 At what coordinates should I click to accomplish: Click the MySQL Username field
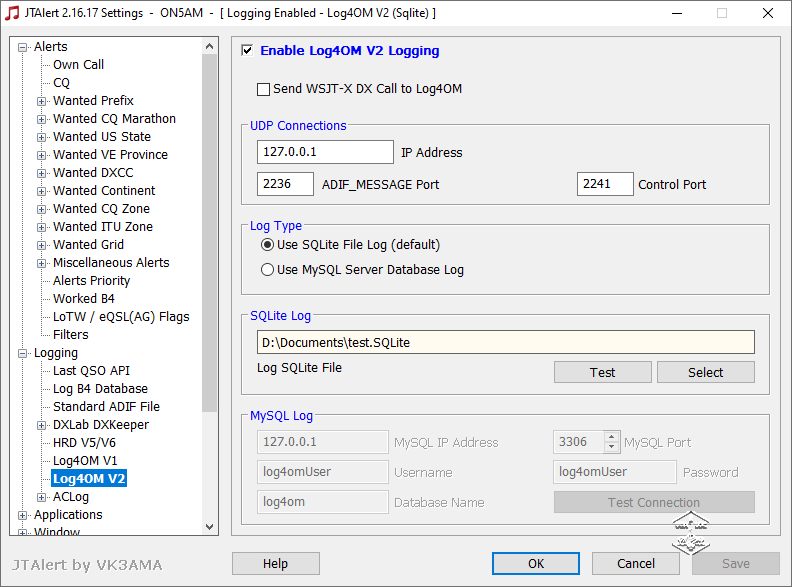tap(323, 472)
